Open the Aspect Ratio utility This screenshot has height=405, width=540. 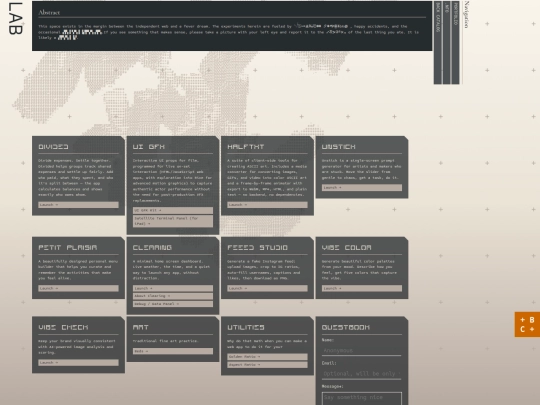click(x=267, y=365)
